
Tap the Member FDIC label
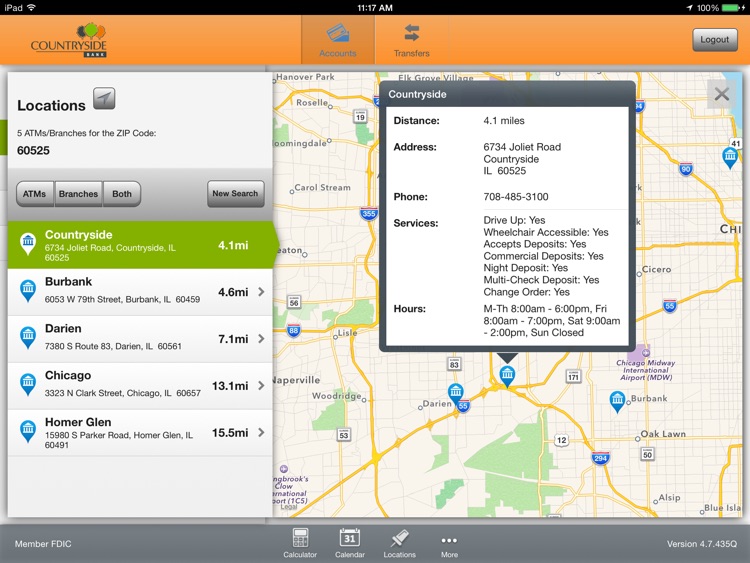43,544
